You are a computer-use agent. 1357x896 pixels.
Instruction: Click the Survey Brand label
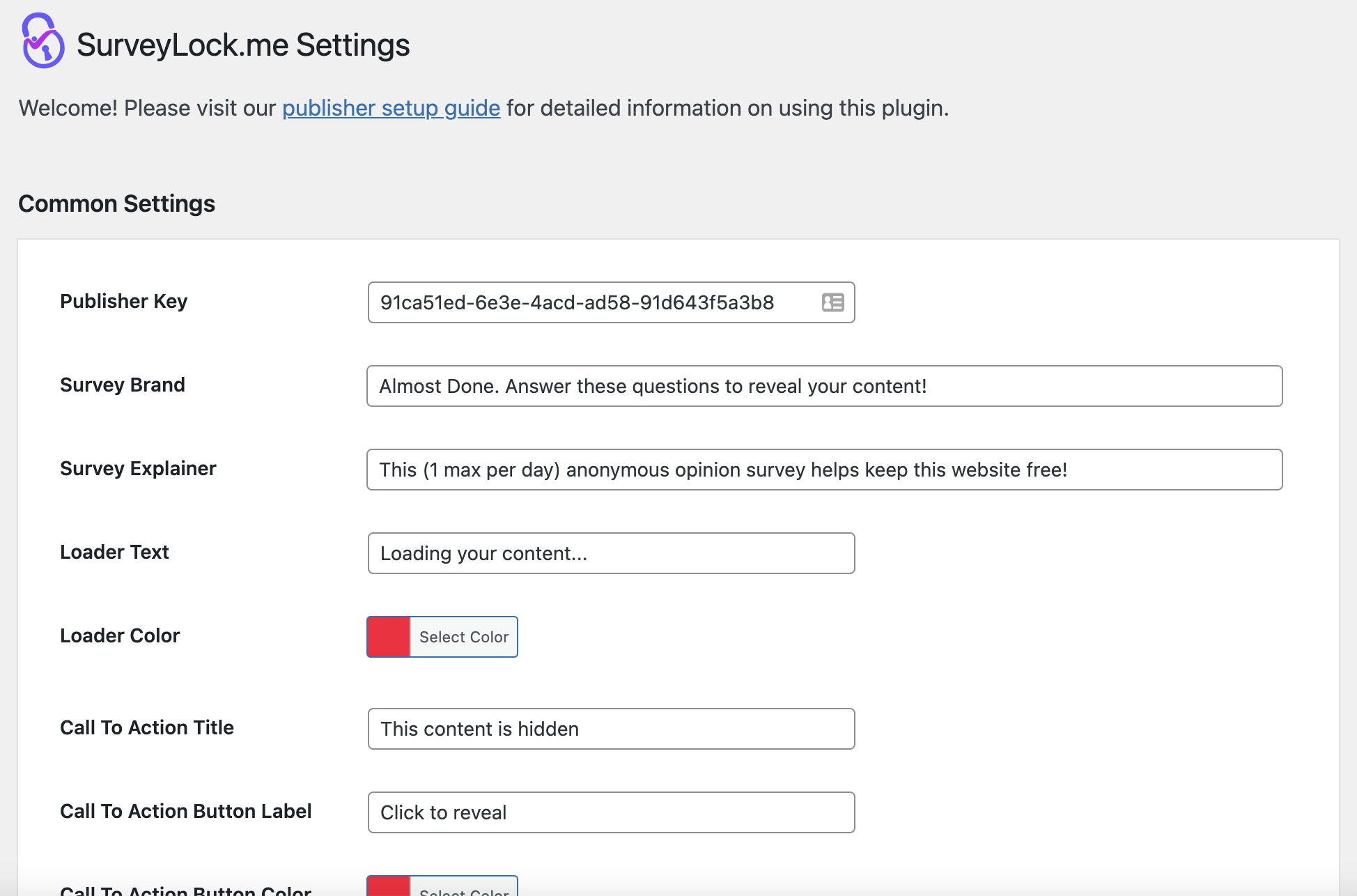pos(123,385)
